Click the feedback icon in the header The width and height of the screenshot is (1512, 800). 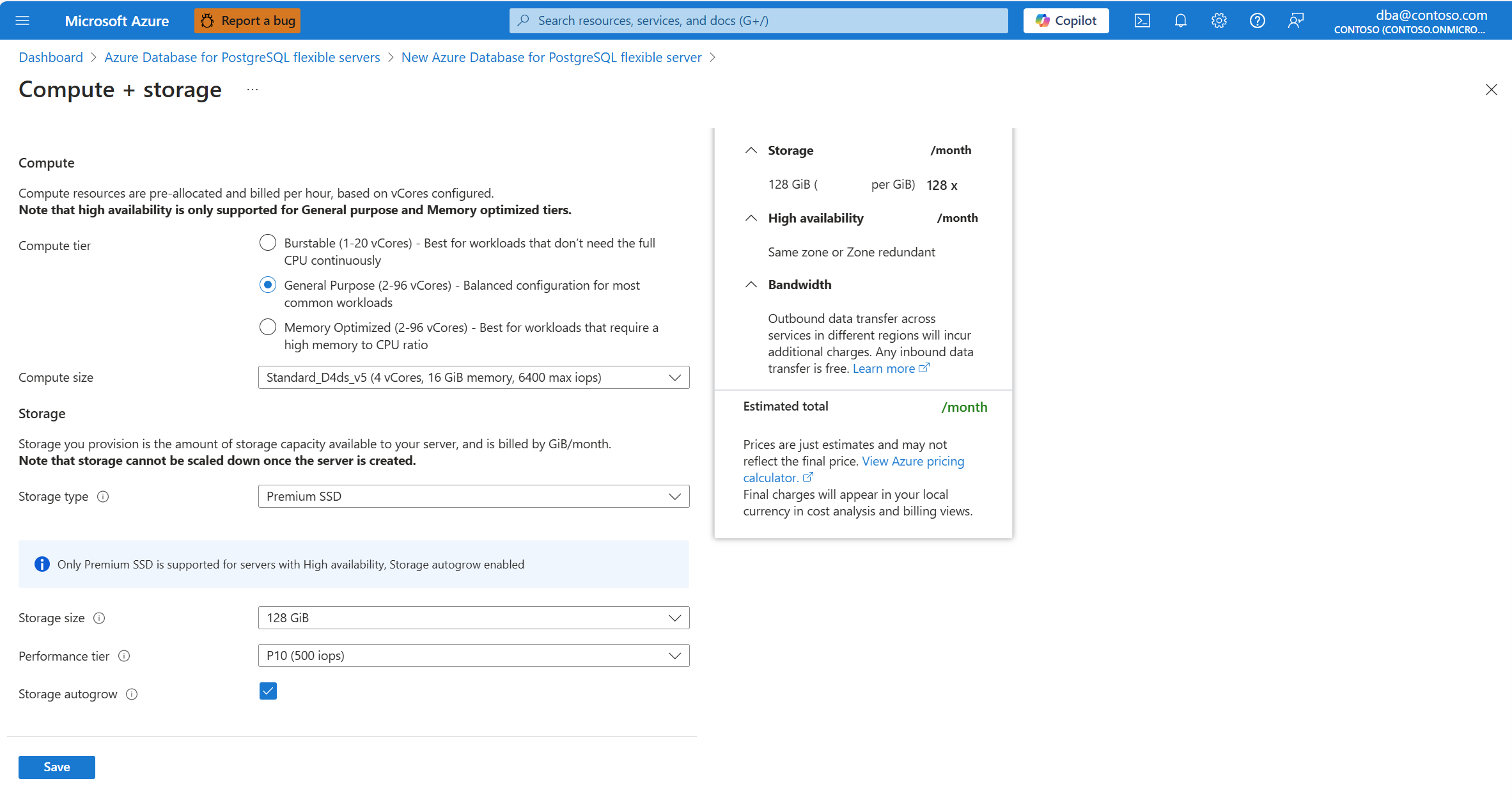click(1296, 20)
